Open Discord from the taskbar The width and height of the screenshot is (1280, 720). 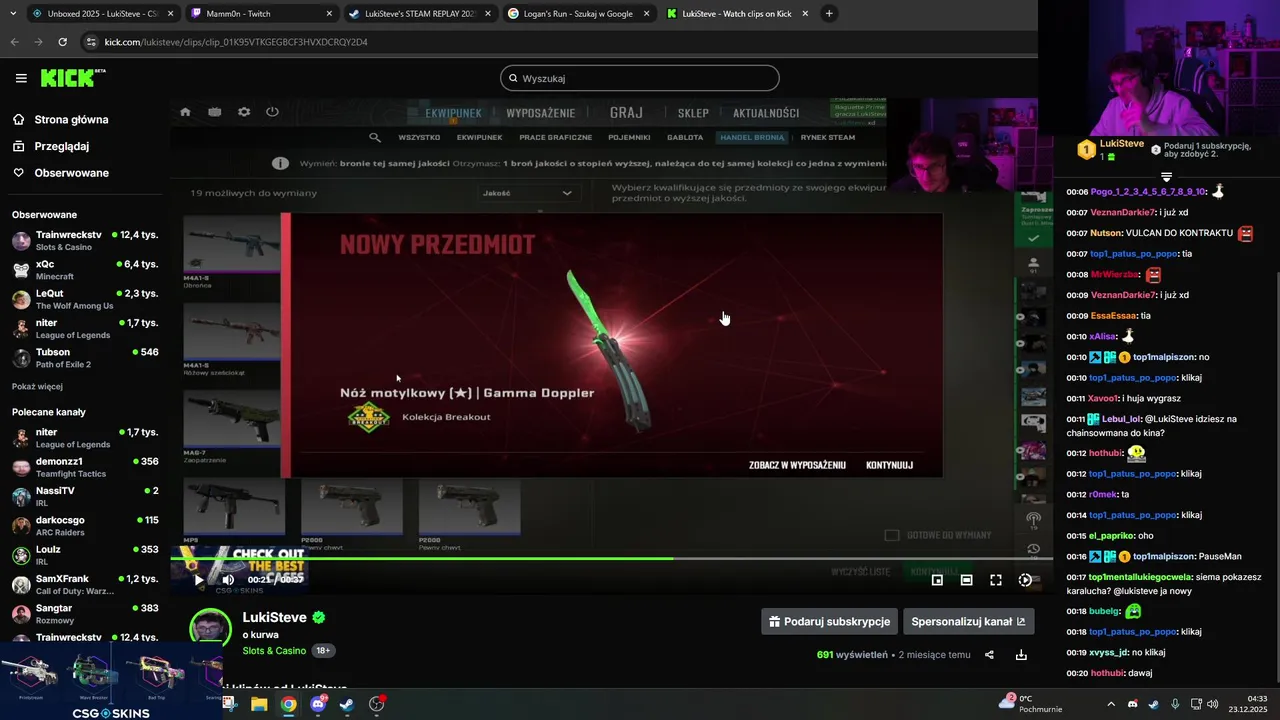[318, 704]
